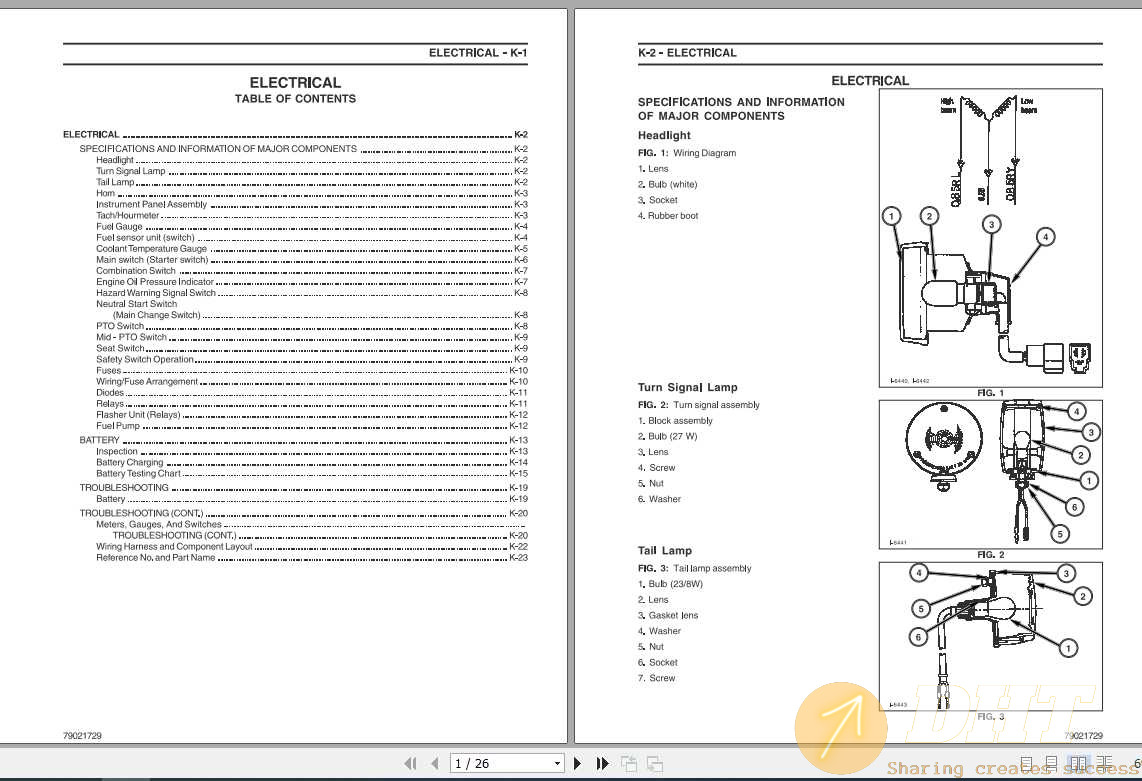
Task: Click the next view icon
Action: pyautogui.click(x=655, y=764)
